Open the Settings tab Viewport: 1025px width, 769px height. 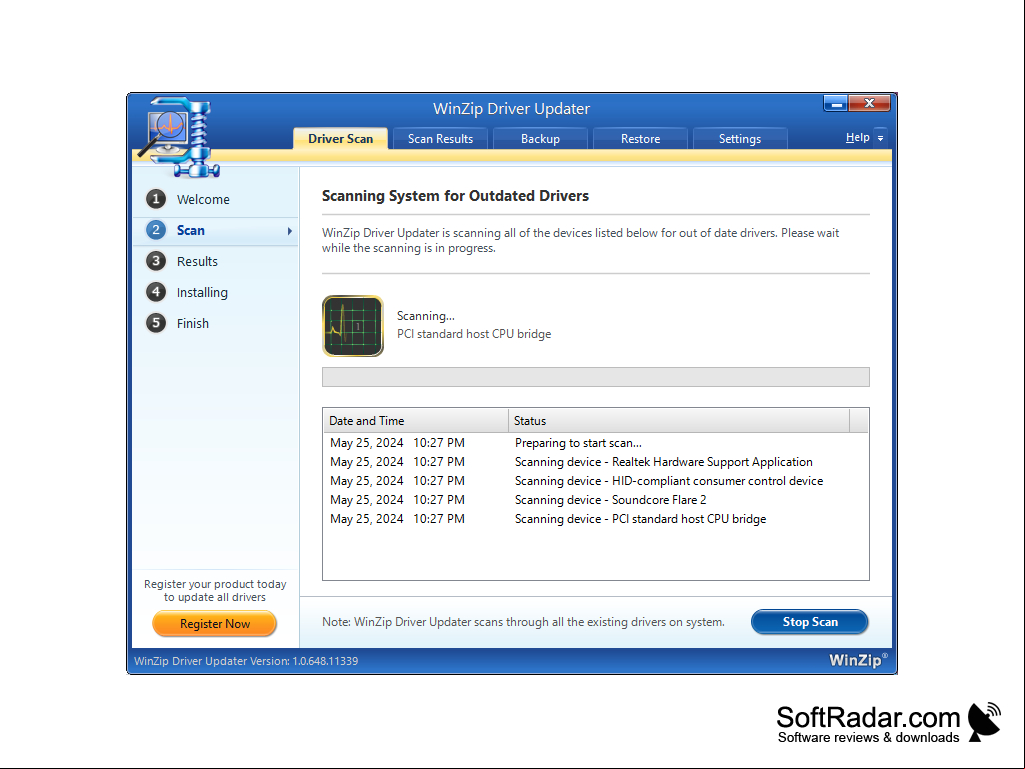point(740,139)
